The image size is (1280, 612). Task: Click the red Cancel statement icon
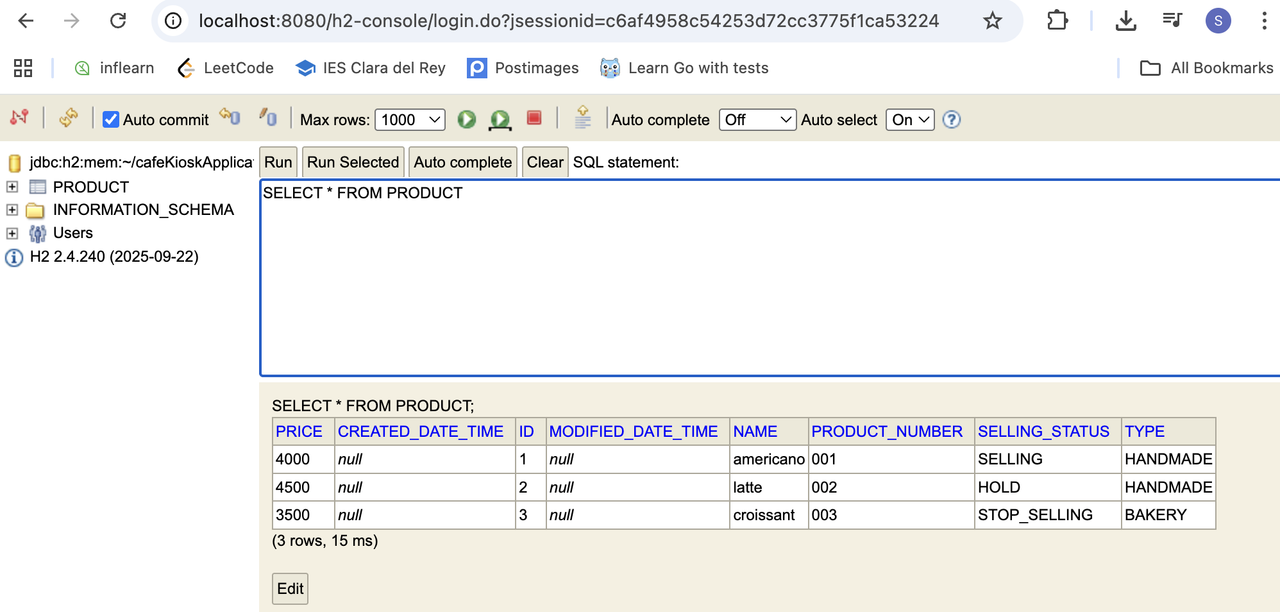pos(534,118)
